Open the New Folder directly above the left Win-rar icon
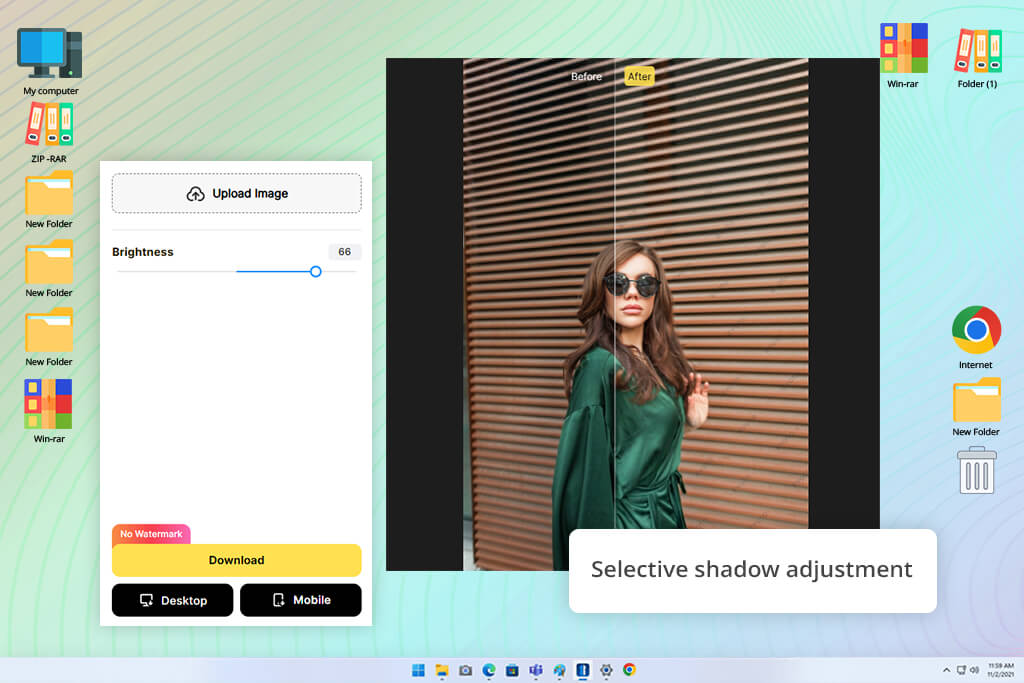The width and height of the screenshot is (1024, 683). 49,338
